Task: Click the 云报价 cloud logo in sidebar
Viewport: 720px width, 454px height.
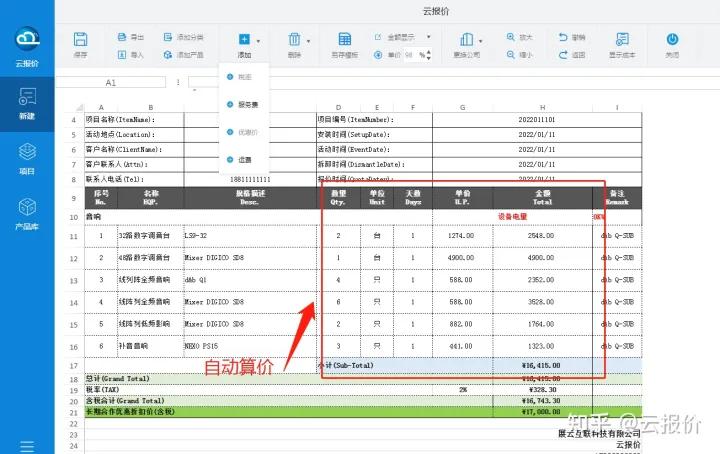Action: pyautogui.click(x=27, y=39)
